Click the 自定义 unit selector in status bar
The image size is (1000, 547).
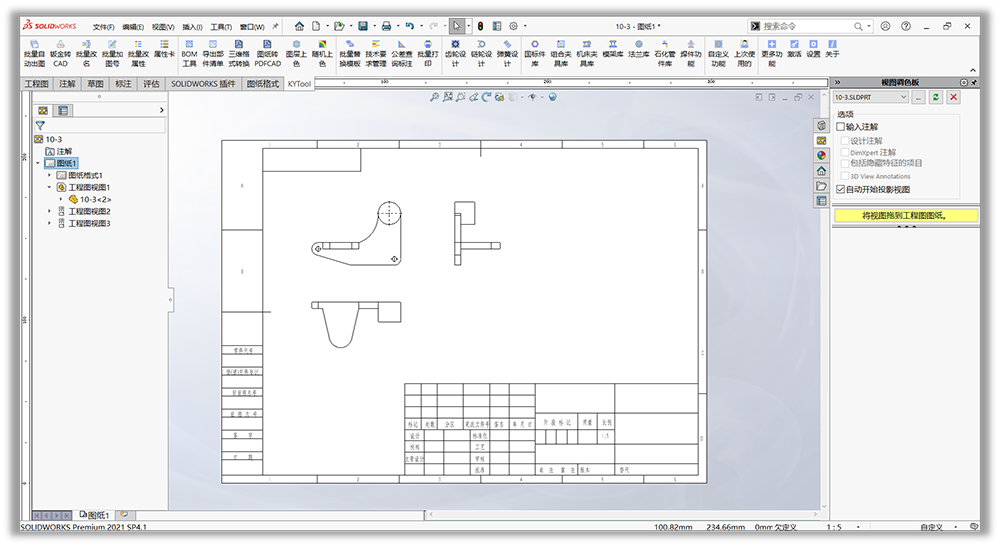[931, 527]
